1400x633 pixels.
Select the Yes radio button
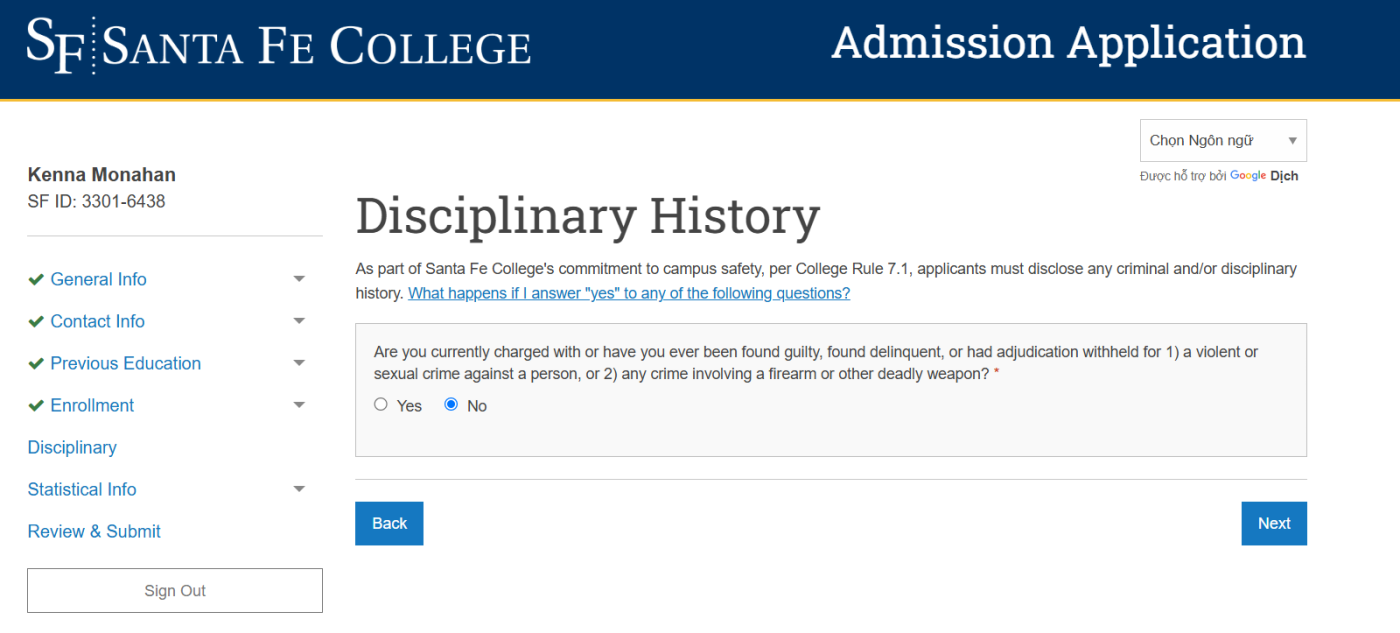click(x=381, y=405)
